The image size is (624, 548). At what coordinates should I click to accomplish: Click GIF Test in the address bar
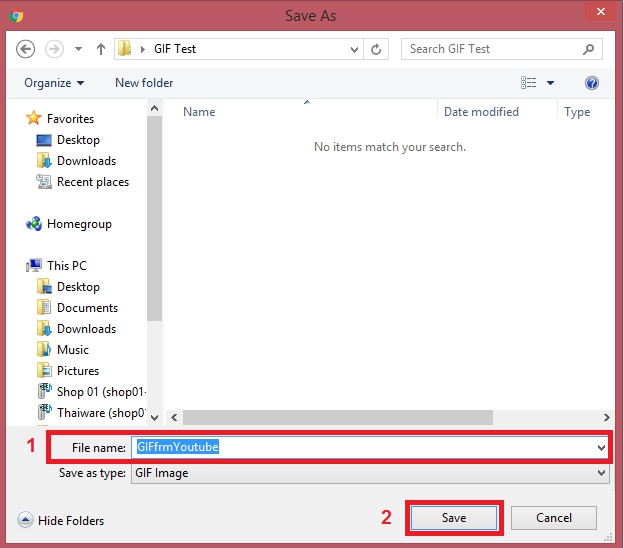click(175, 49)
